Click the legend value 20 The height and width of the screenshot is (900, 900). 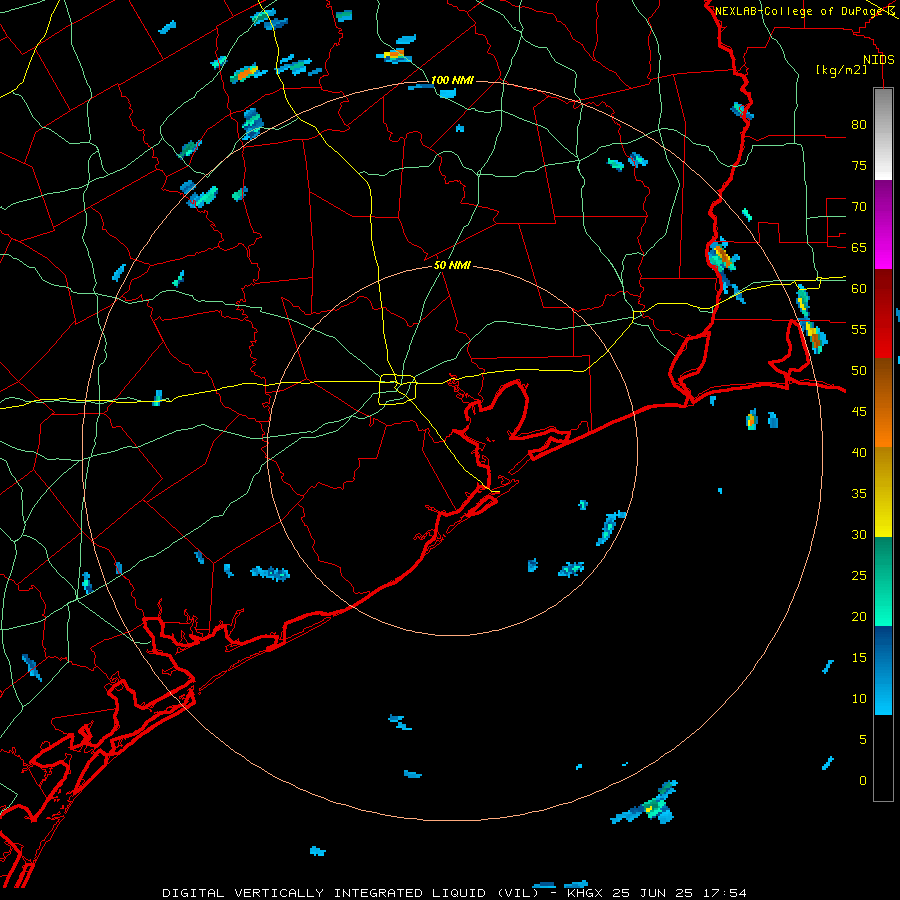point(859,616)
